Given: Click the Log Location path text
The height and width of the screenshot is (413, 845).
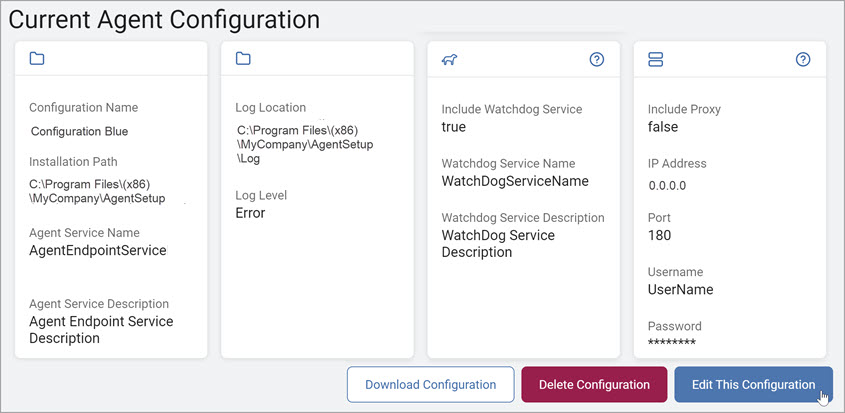Looking at the screenshot, I should [304, 146].
